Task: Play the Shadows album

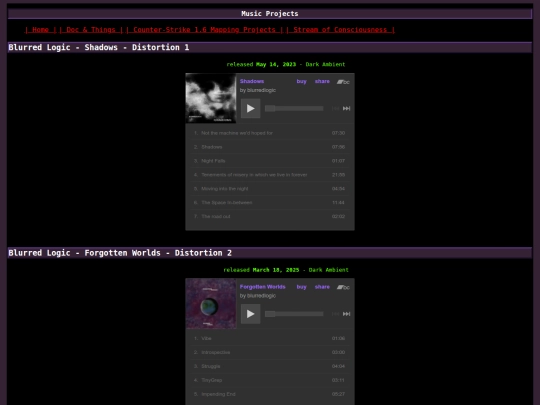Action: [250, 108]
